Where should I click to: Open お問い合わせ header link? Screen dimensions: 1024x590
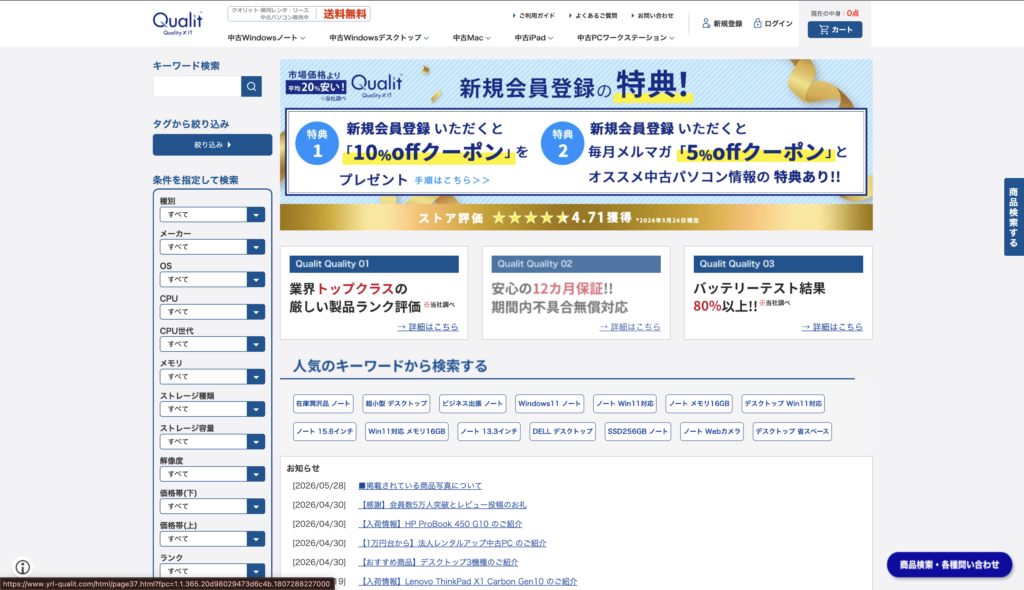652,16
